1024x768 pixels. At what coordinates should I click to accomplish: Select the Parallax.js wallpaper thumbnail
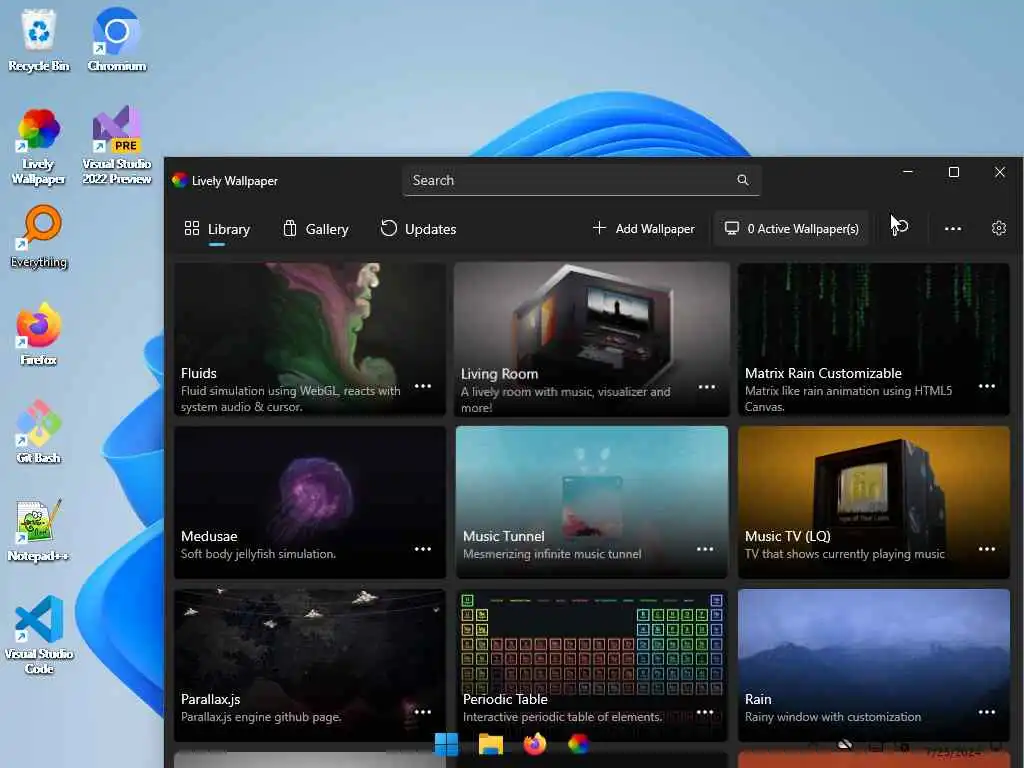point(310,665)
